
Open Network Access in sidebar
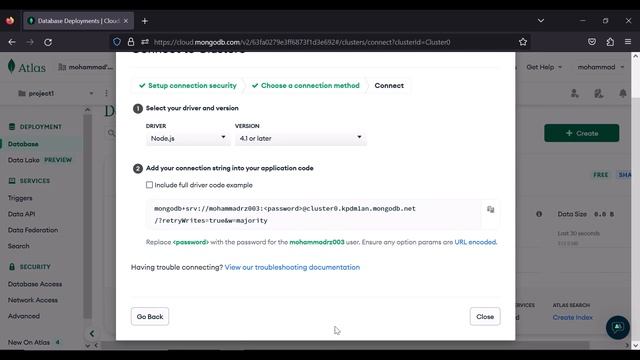coord(33,300)
